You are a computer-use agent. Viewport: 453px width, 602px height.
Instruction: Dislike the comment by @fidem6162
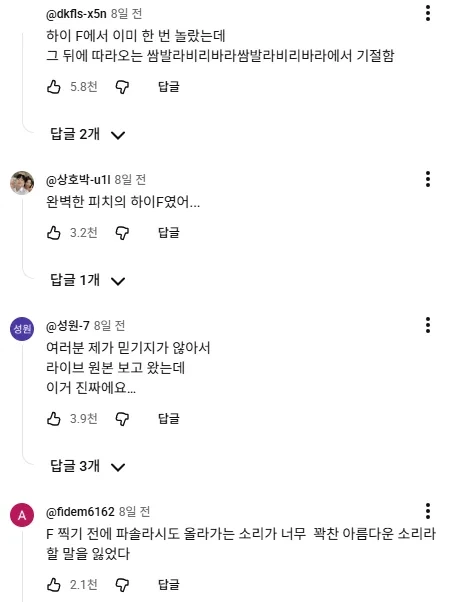pyautogui.click(x=122, y=585)
